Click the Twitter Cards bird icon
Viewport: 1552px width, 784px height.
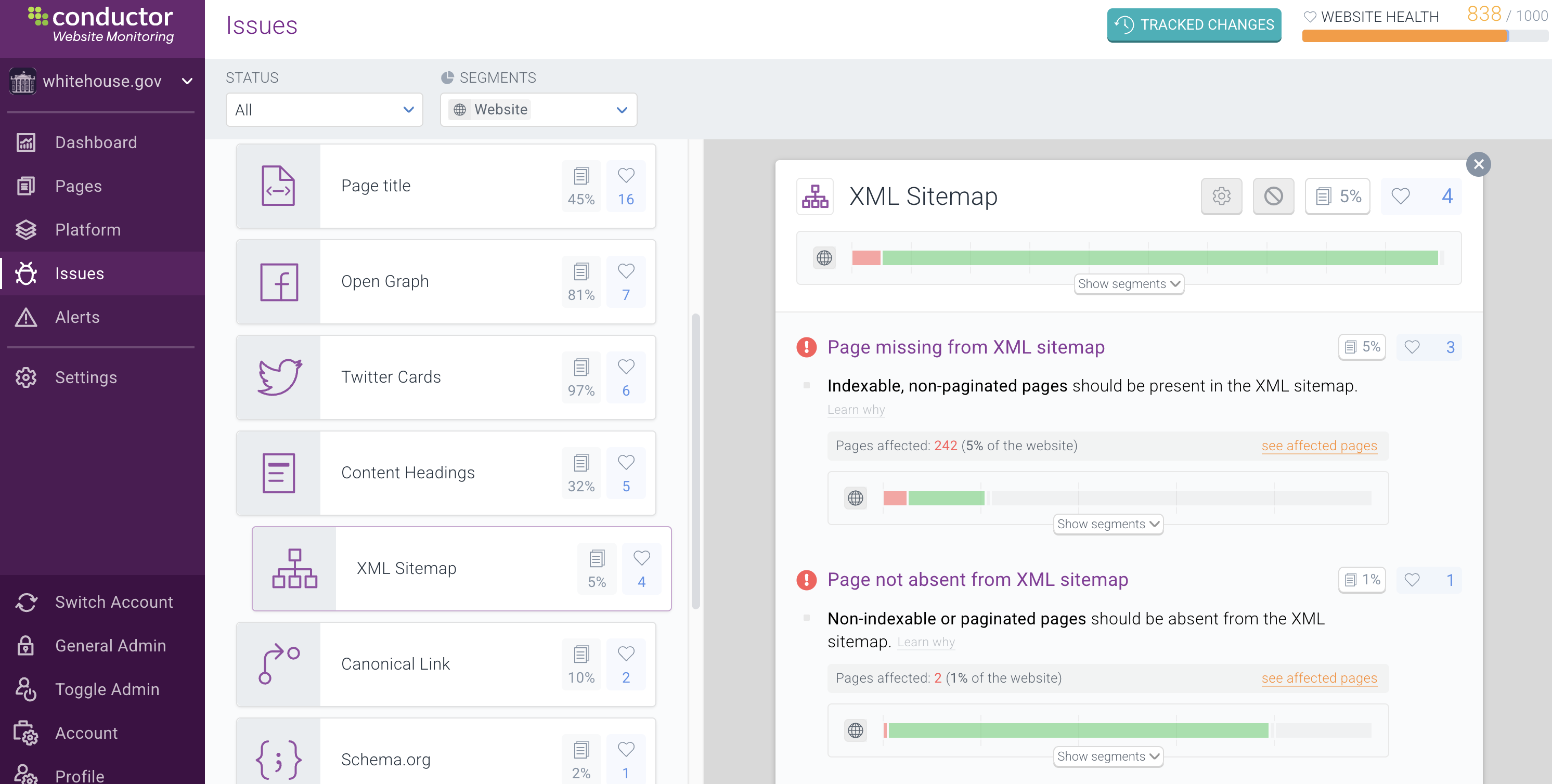click(x=279, y=377)
